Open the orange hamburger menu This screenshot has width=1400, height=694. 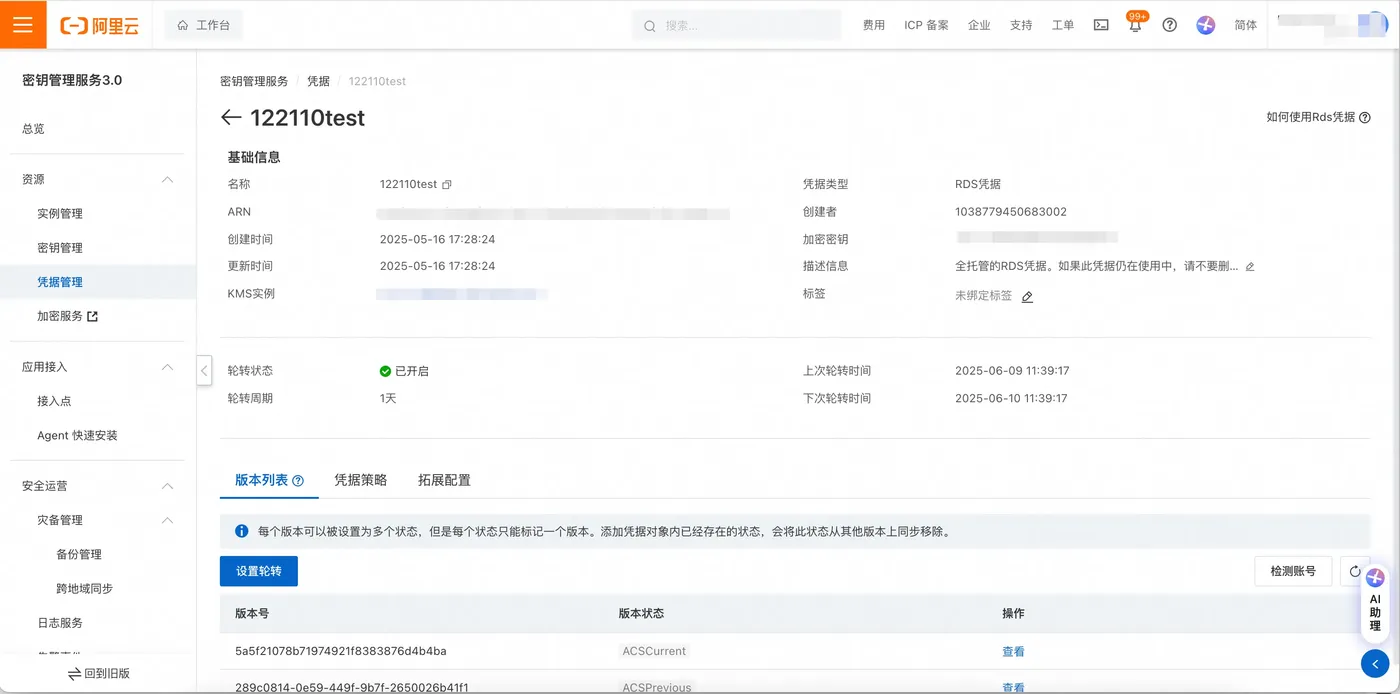coord(23,25)
